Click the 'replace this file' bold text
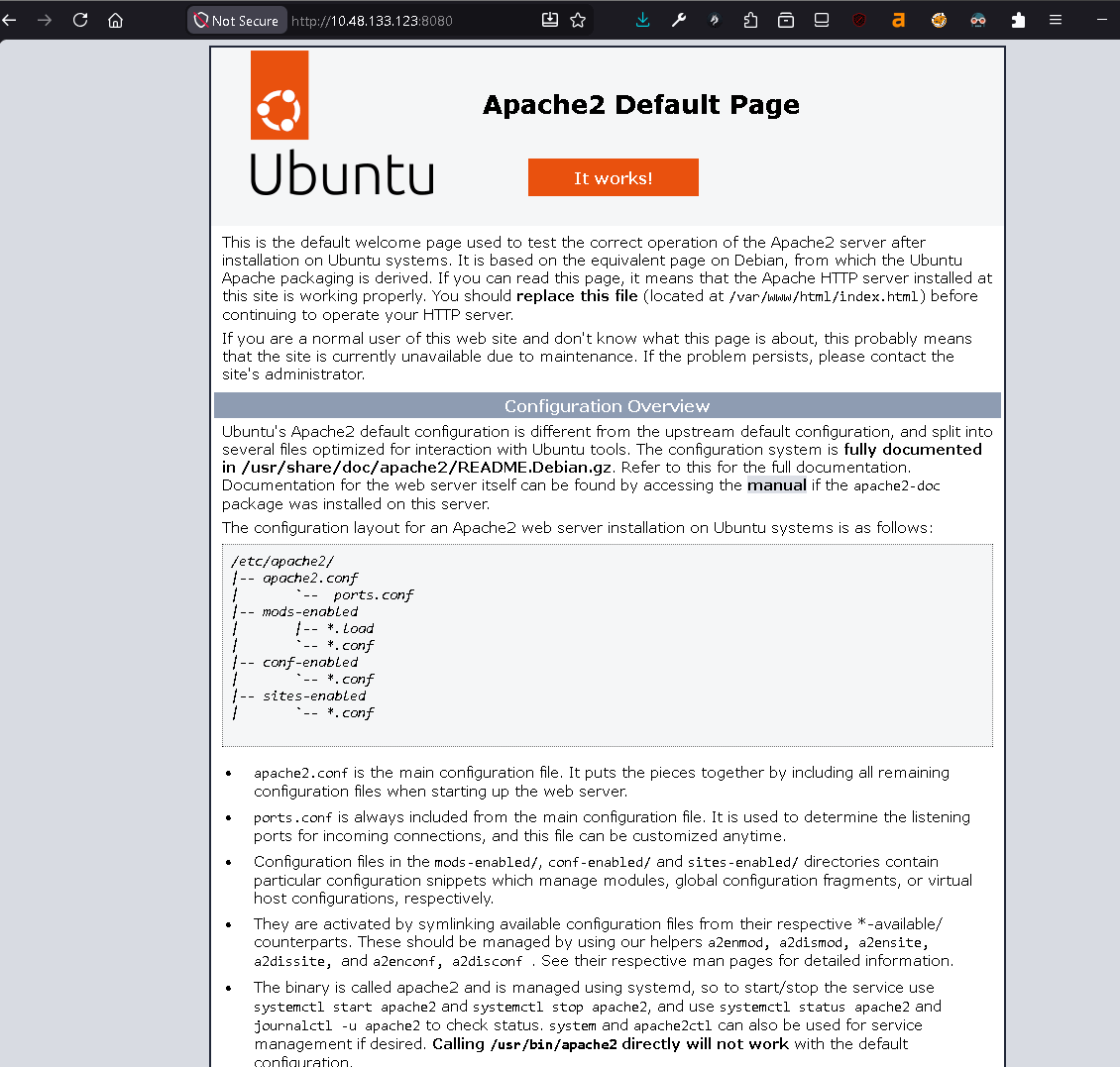The width and height of the screenshot is (1120, 1067). pyautogui.click(x=577, y=295)
